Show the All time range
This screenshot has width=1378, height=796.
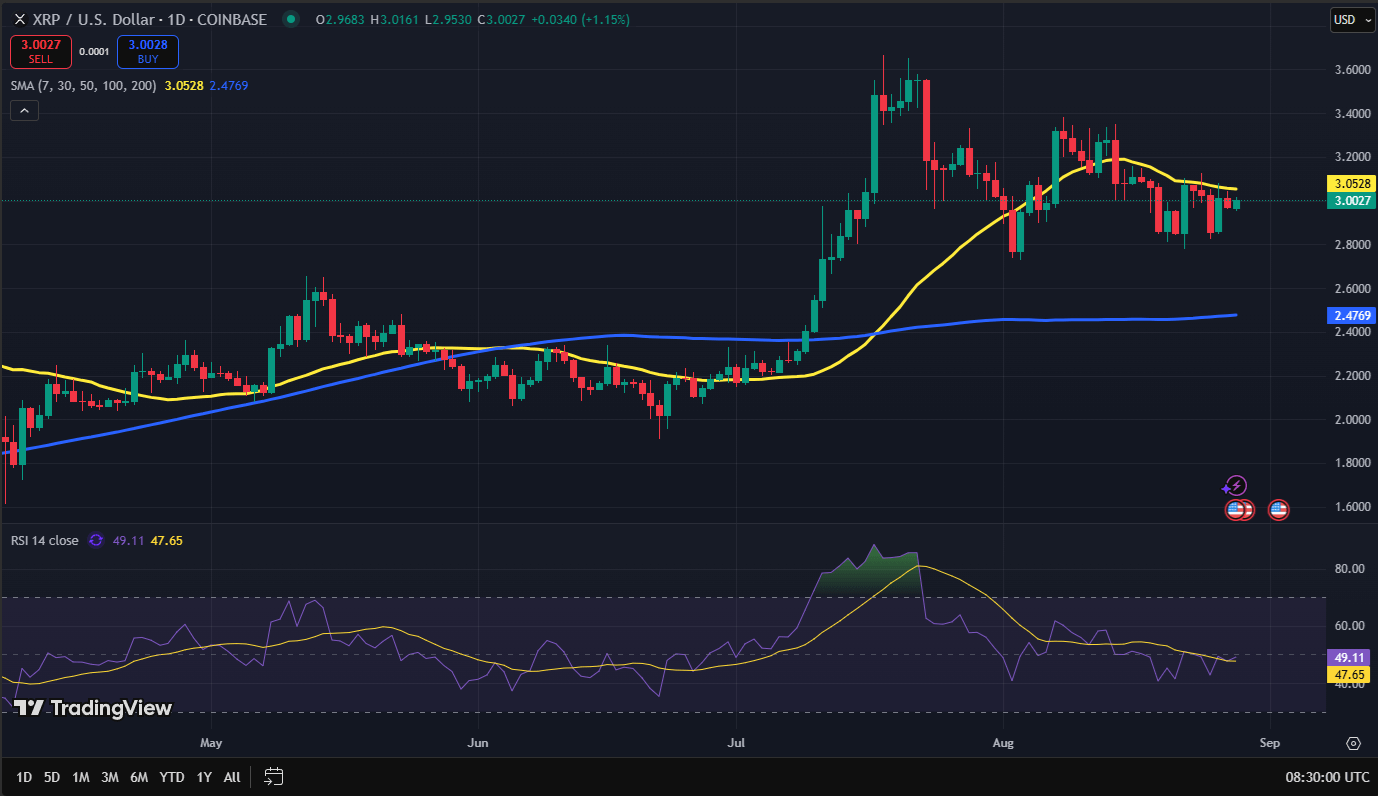click(x=232, y=777)
